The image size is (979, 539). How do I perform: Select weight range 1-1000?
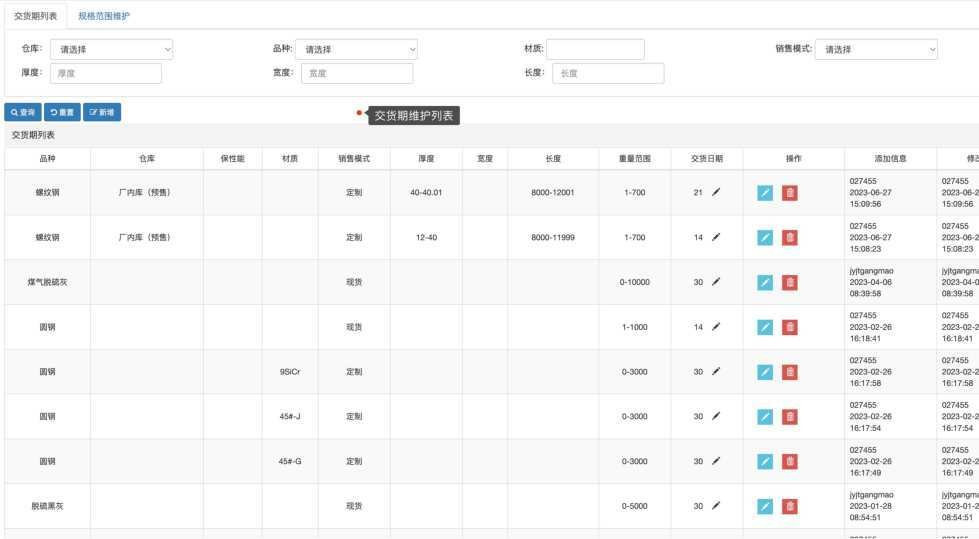click(634, 327)
